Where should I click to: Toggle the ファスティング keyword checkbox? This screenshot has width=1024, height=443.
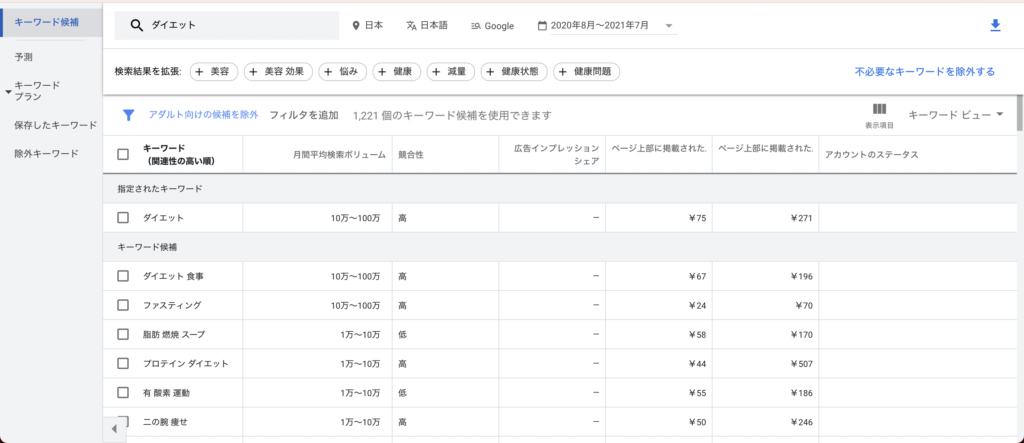(x=123, y=305)
